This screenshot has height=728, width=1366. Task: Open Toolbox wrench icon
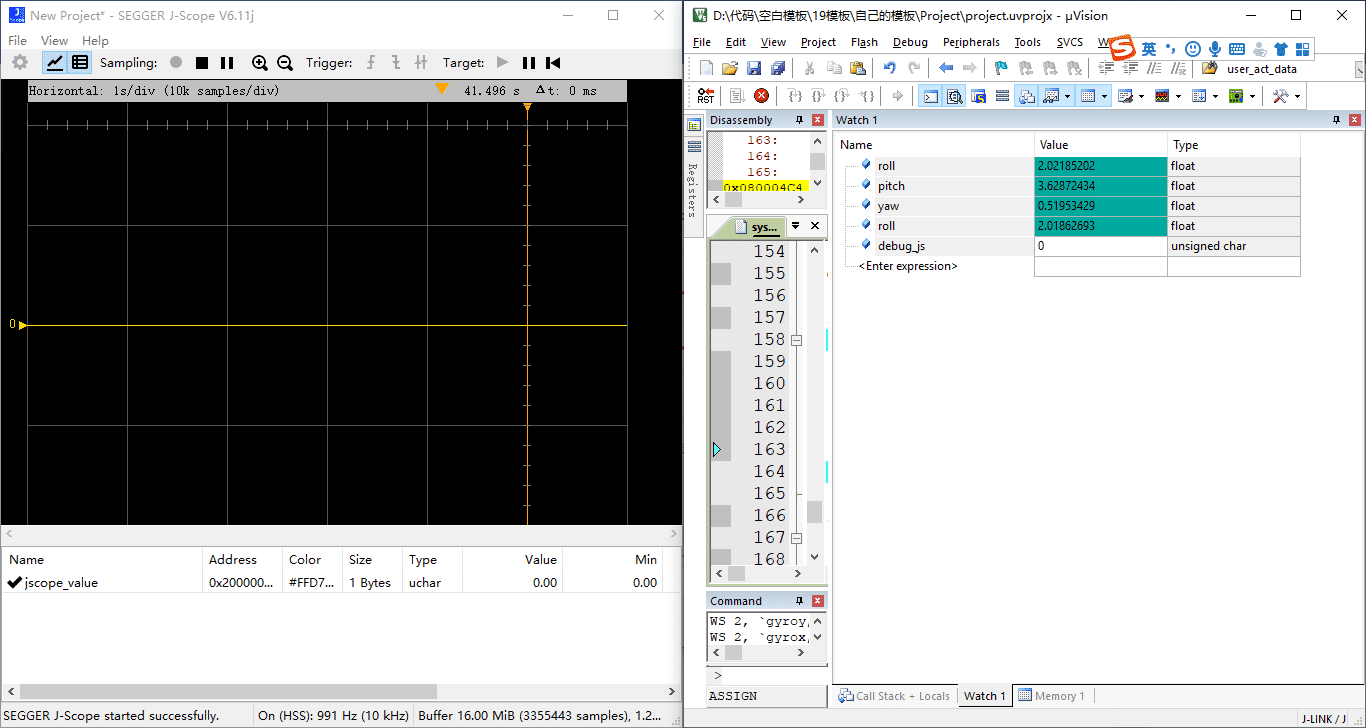tap(1280, 96)
